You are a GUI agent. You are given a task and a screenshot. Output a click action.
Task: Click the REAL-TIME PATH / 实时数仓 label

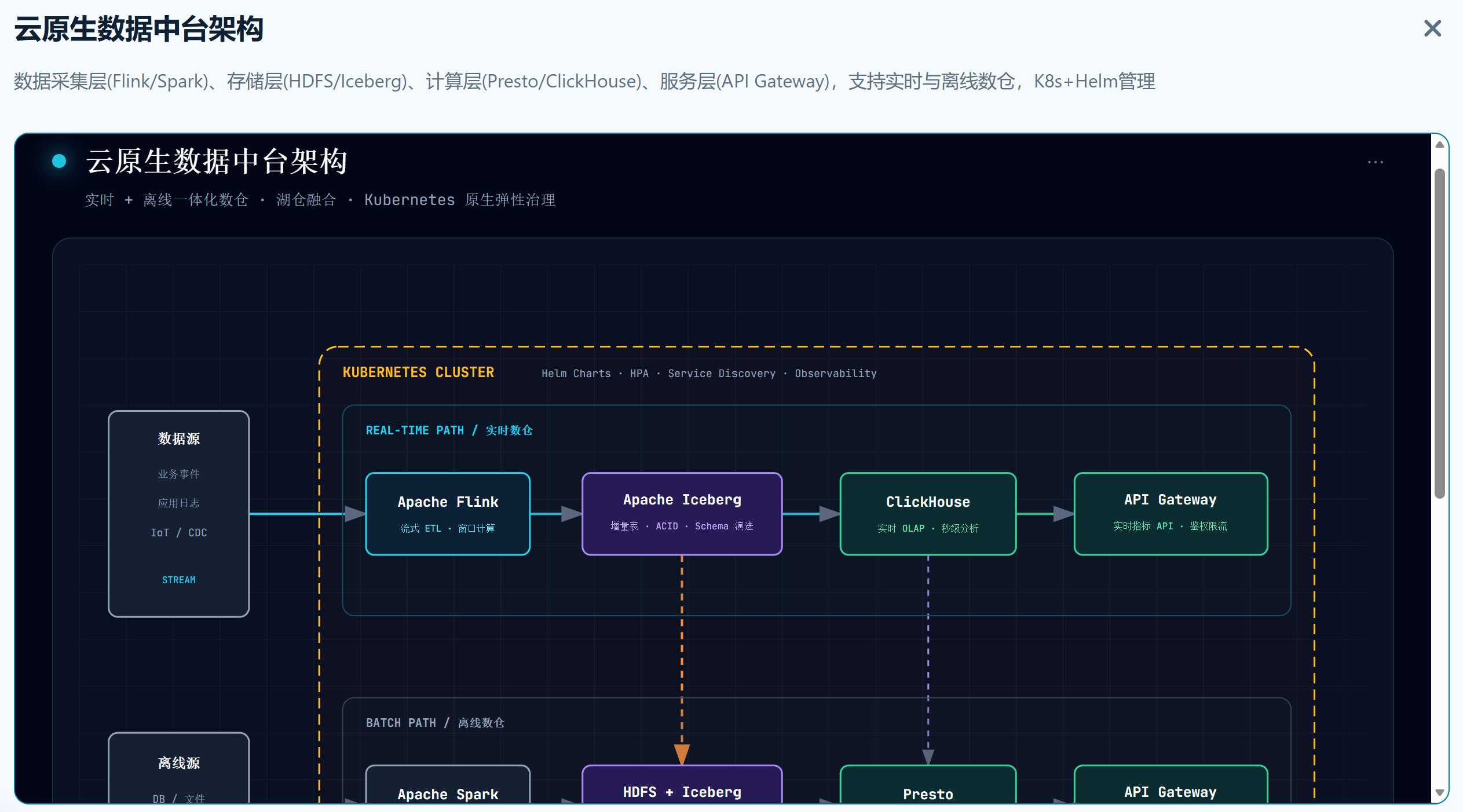coord(449,430)
